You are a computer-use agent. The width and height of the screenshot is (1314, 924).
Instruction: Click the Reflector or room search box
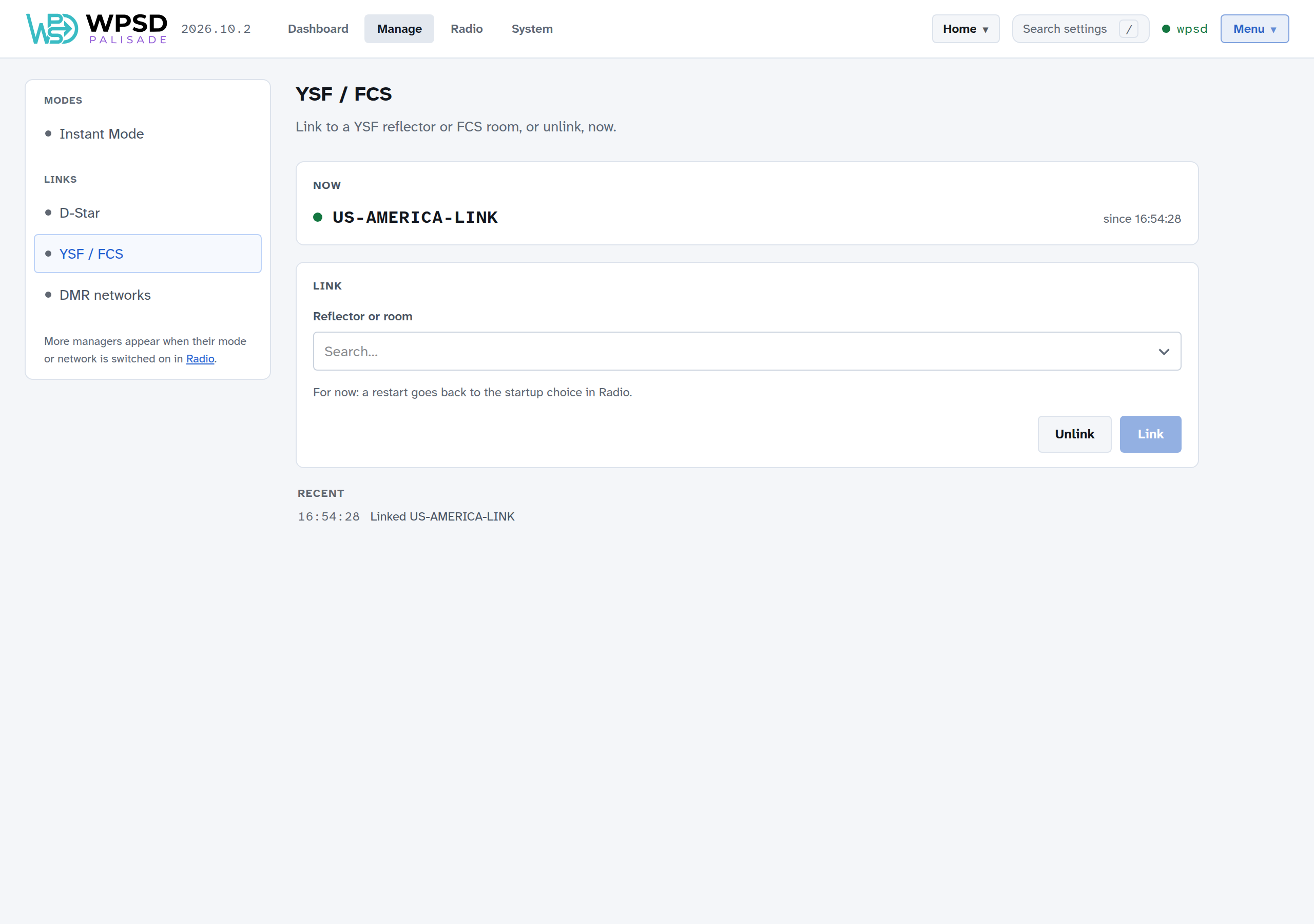[x=747, y=351]
